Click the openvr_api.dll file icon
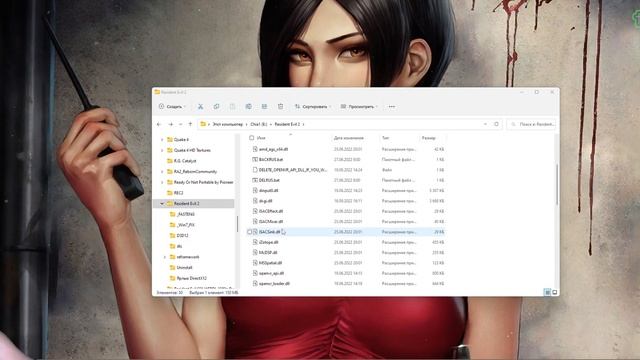 [x=255, y=273]
